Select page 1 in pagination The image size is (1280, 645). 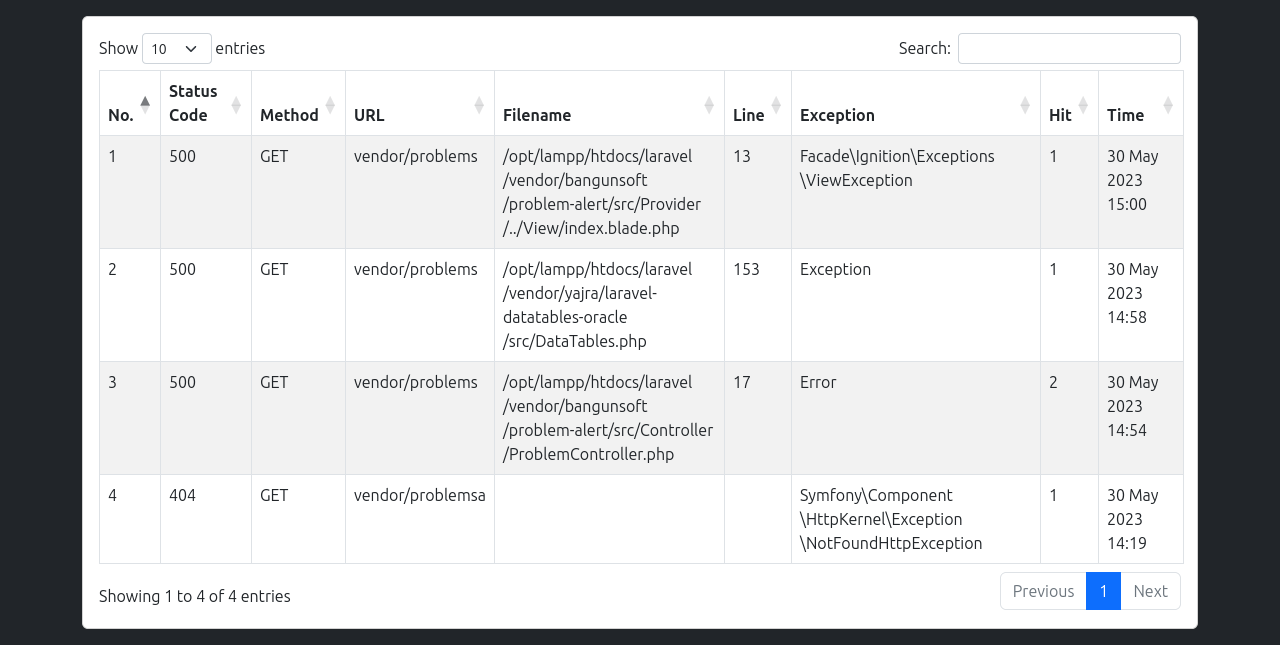click(1103, 591)
